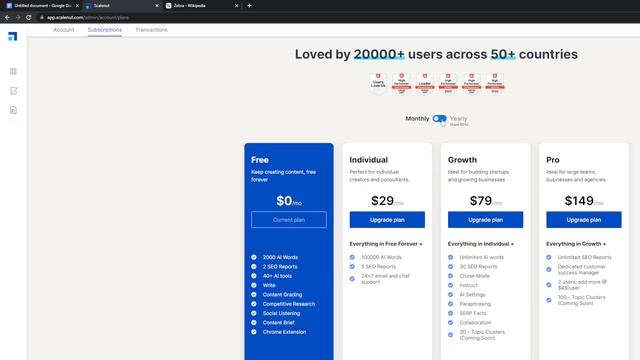Image resolution: width=640 pixels, height=360 pixels.
Task: Click the browser back arrow
Action: (x=7, y=17)
